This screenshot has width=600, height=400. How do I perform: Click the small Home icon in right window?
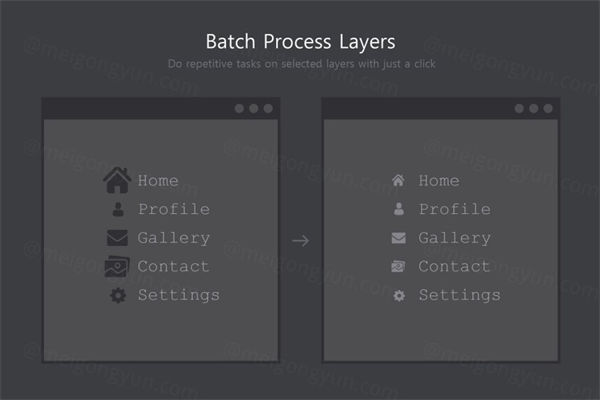point(398,181)
